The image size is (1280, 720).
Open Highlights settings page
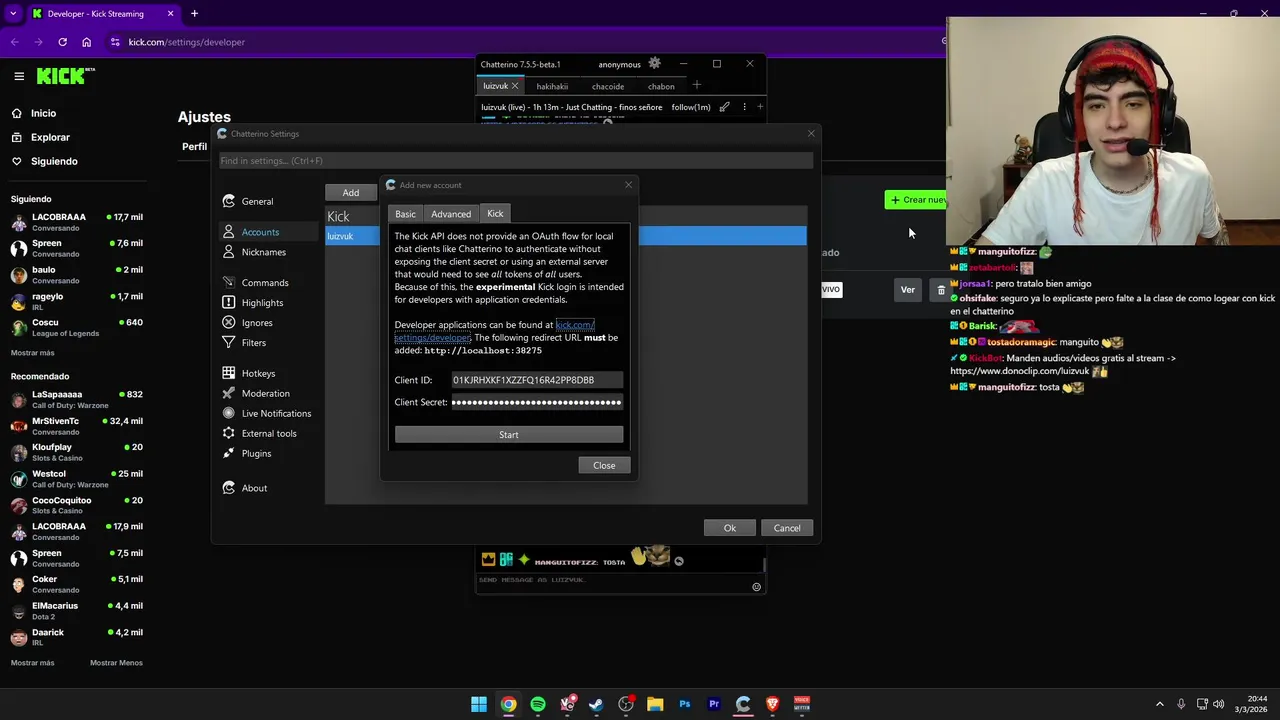pos(264,303)
